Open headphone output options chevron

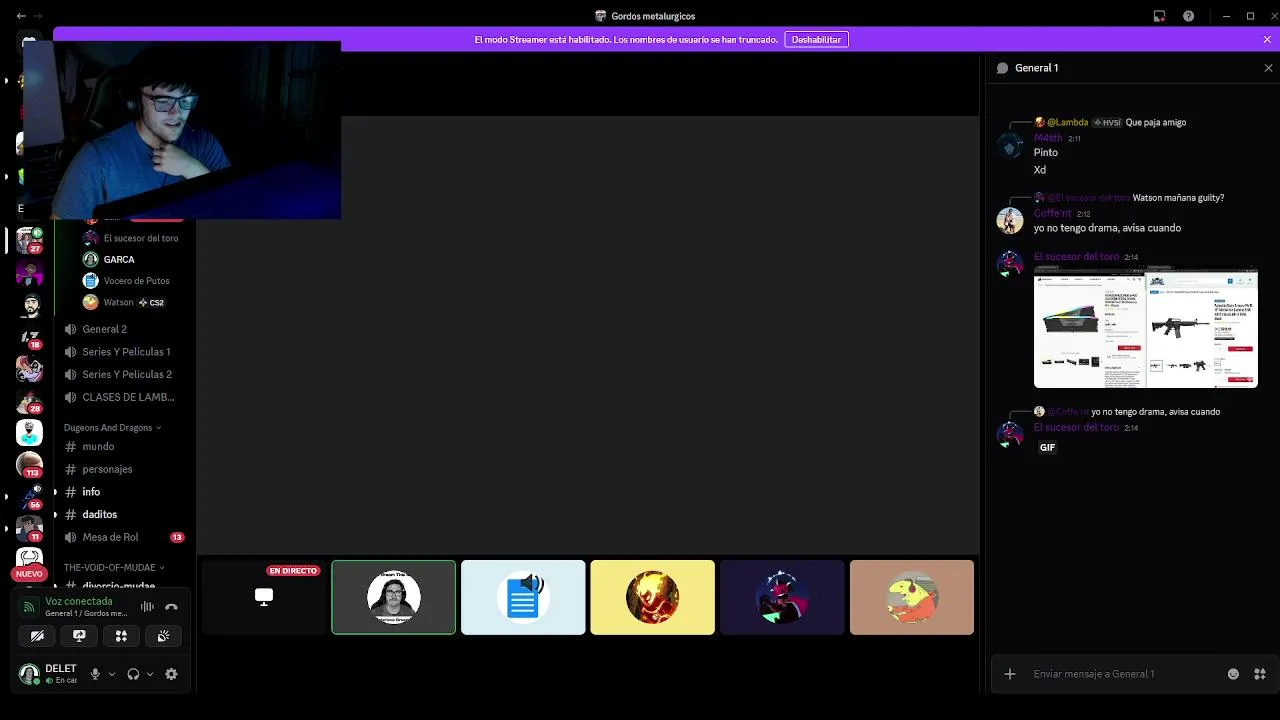click(x=150, y=674)
